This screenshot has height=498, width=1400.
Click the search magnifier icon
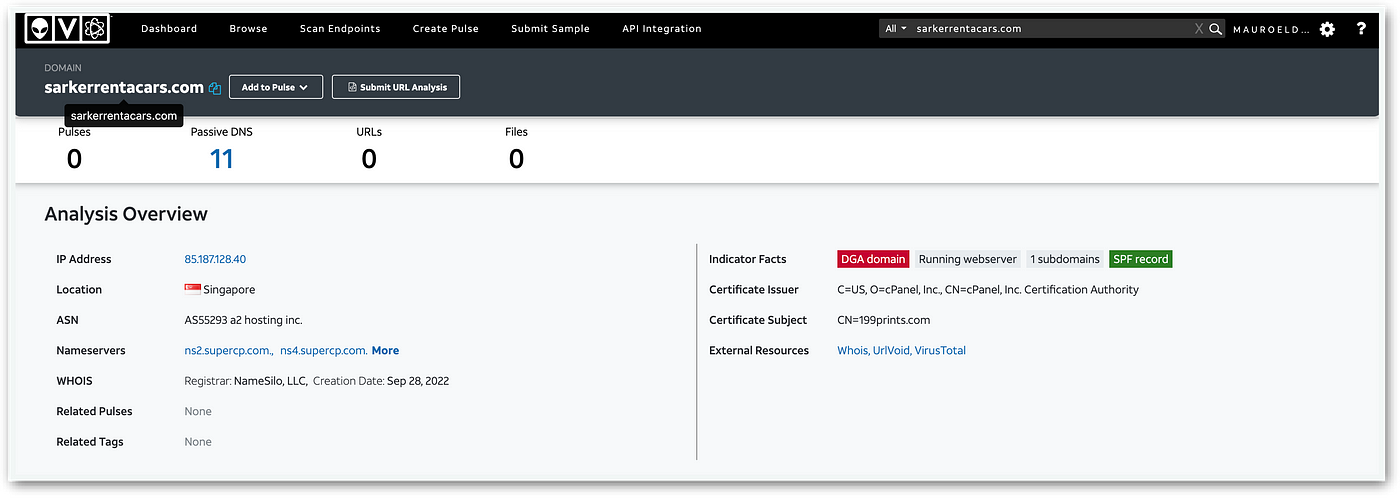tap(1215, 29)
